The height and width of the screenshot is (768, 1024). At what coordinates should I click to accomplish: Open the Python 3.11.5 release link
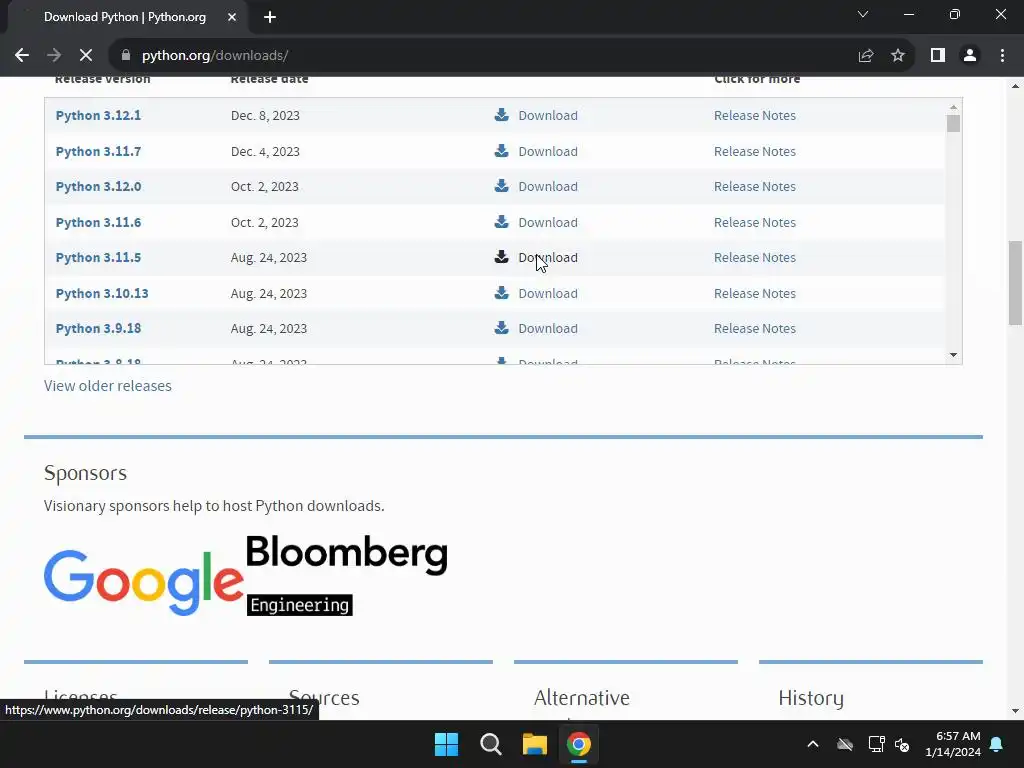click(x=98, y=258)
